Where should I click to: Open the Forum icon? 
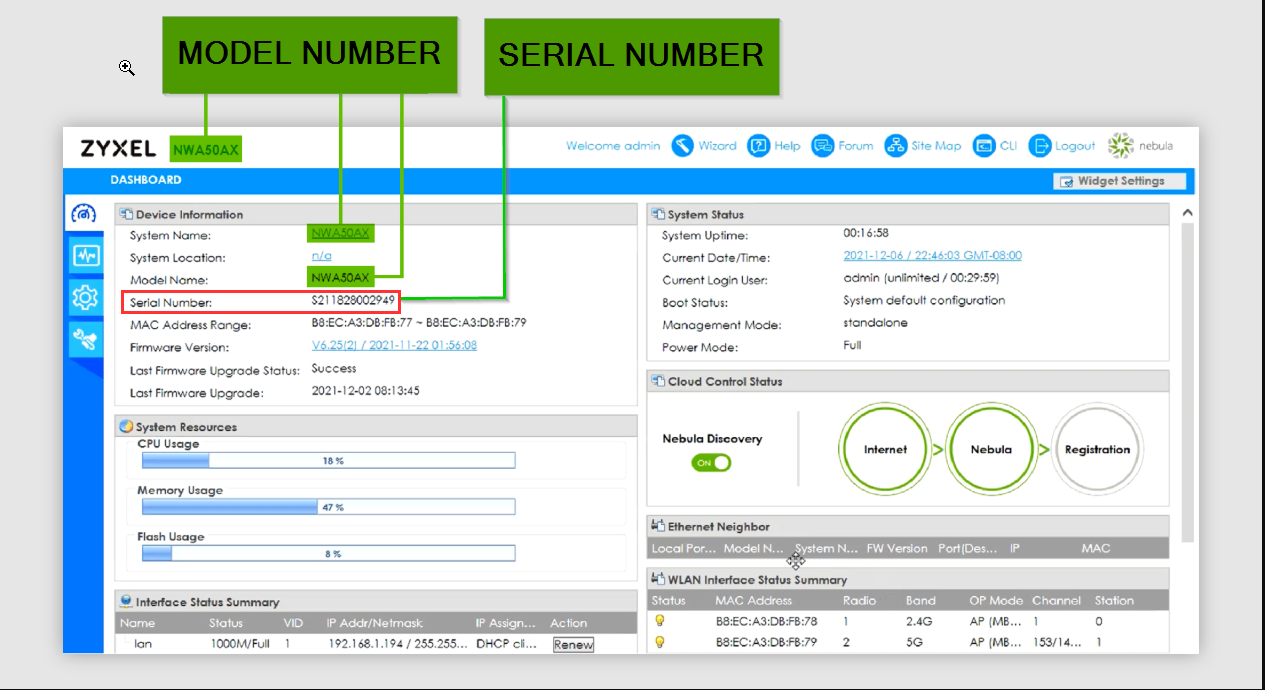click(x=823, y=146)
